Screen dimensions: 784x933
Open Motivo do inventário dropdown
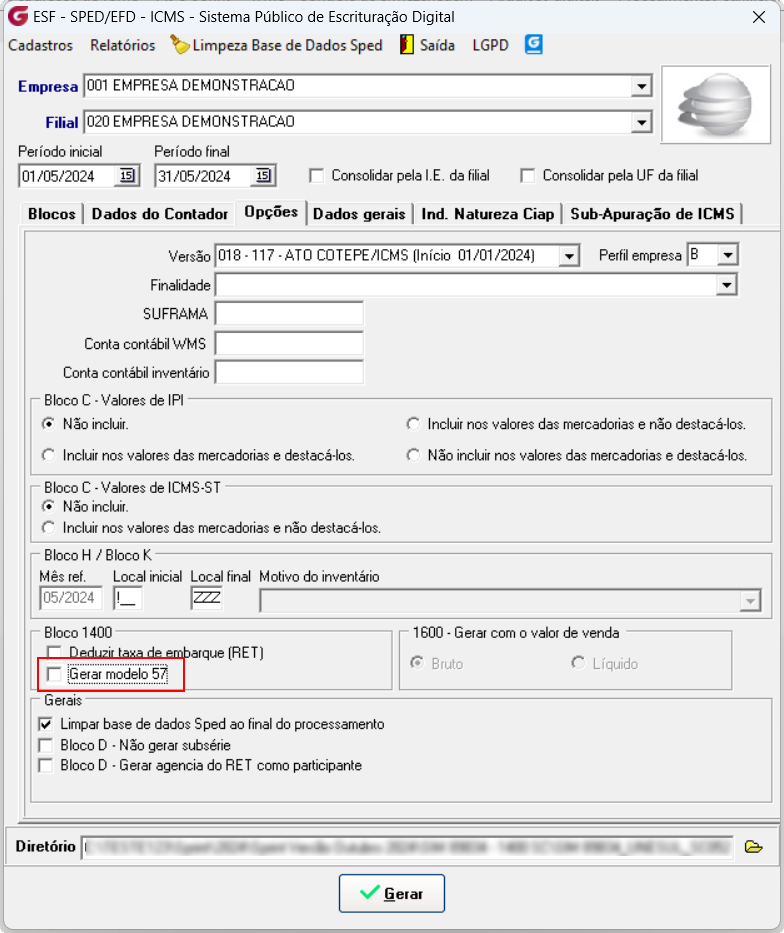(751, 600)
